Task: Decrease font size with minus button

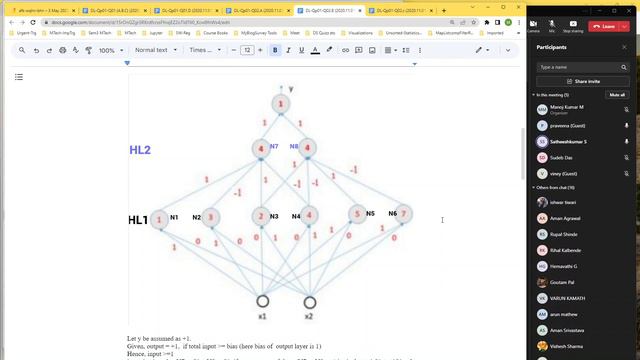Action: [234, 50]
